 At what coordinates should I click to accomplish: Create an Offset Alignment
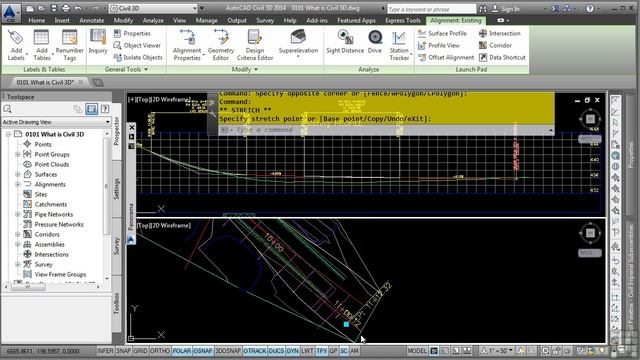pyautogui.click(x=446, y=58)
